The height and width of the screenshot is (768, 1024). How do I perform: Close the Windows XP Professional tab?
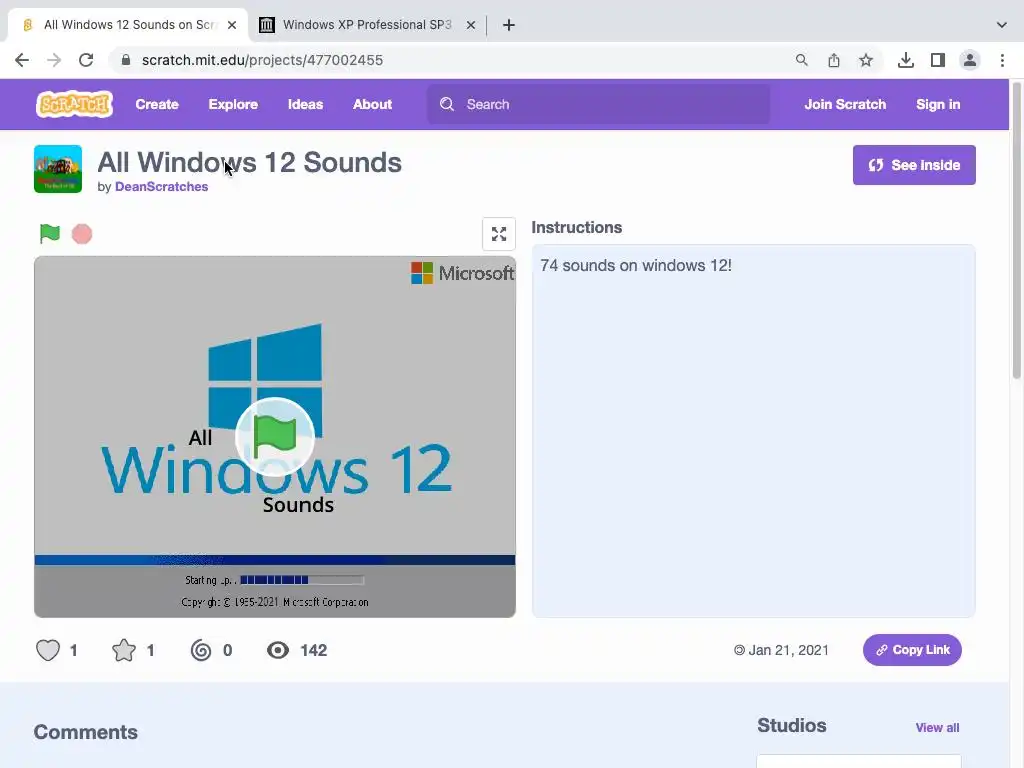(x=471, y=25)
